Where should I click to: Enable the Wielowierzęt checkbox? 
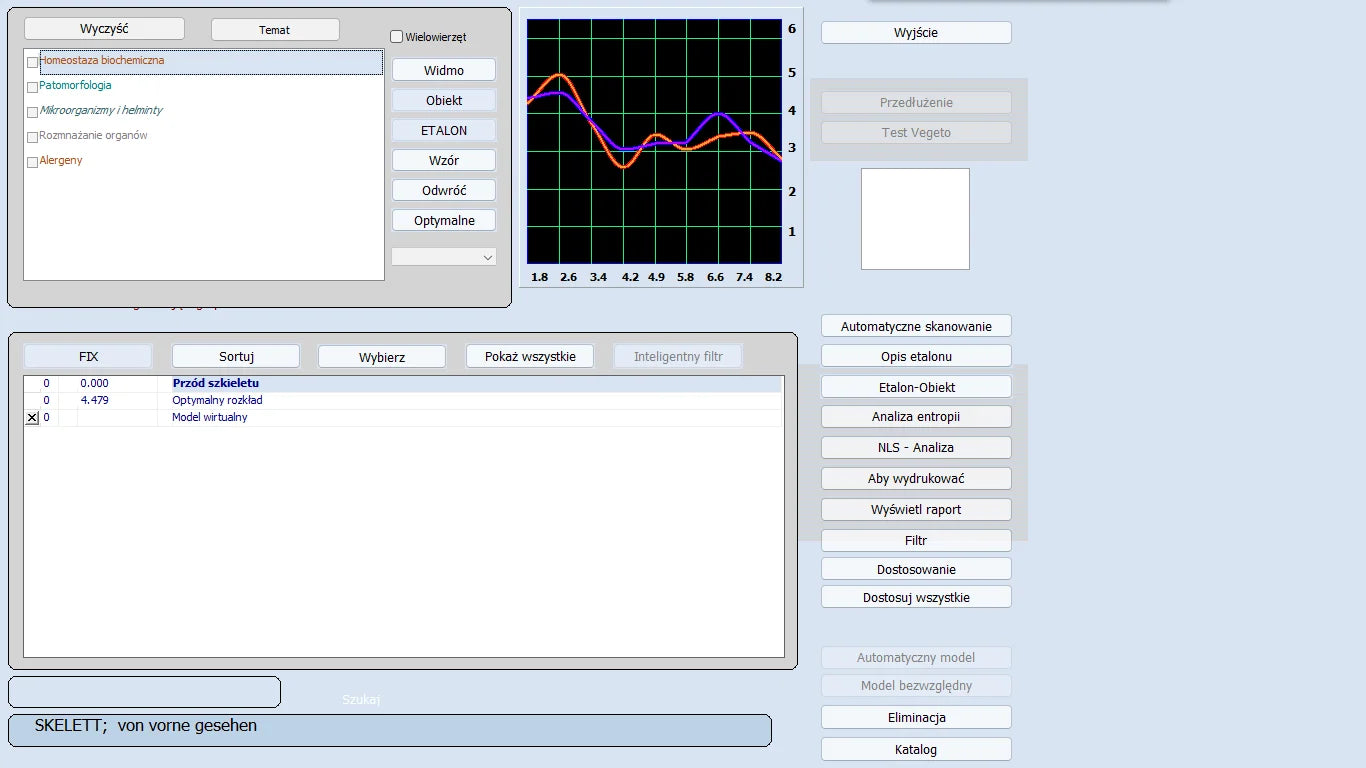[x=397, y=37]
